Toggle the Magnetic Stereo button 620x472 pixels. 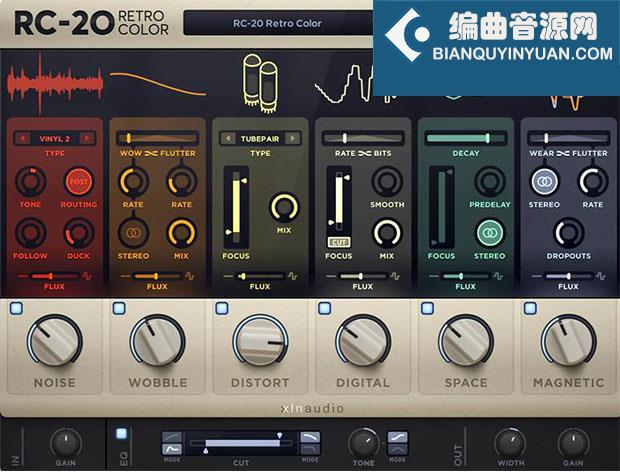coord(544,181)
